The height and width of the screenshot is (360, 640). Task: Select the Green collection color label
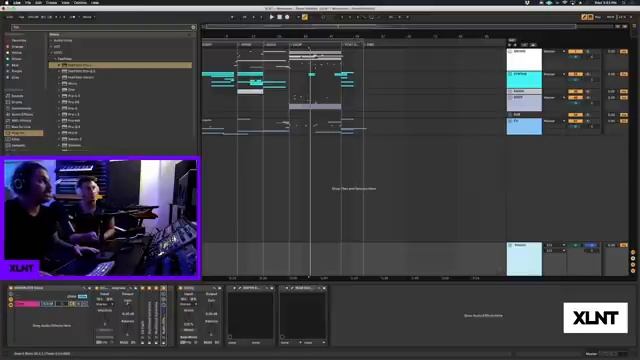[17, 59]
